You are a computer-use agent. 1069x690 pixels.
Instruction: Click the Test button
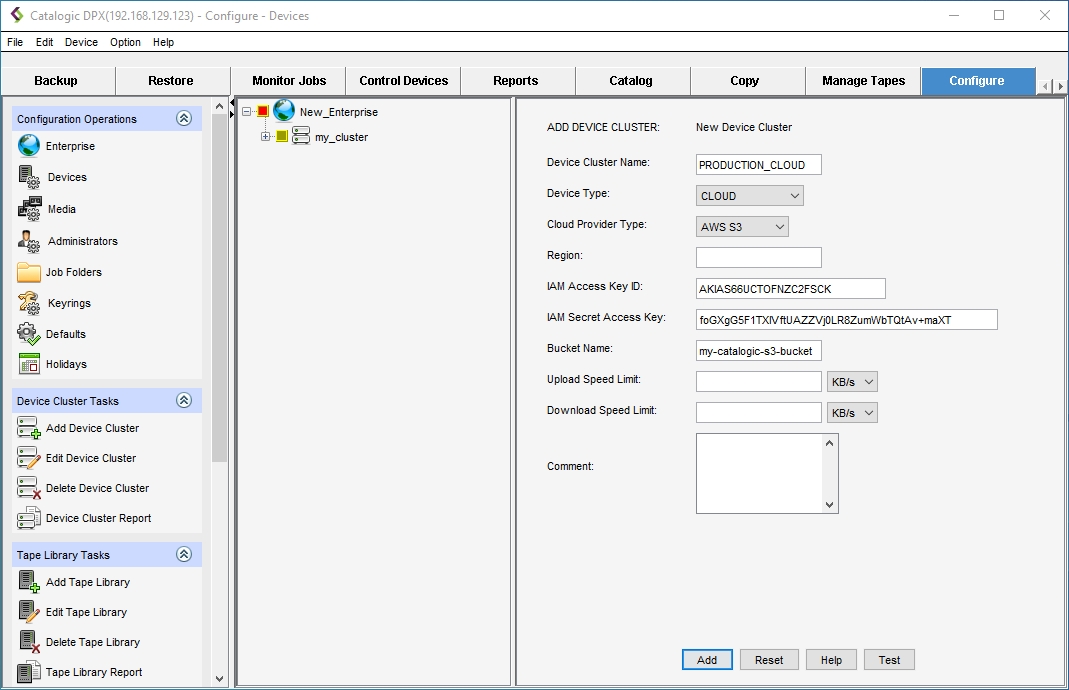[889, 660]
